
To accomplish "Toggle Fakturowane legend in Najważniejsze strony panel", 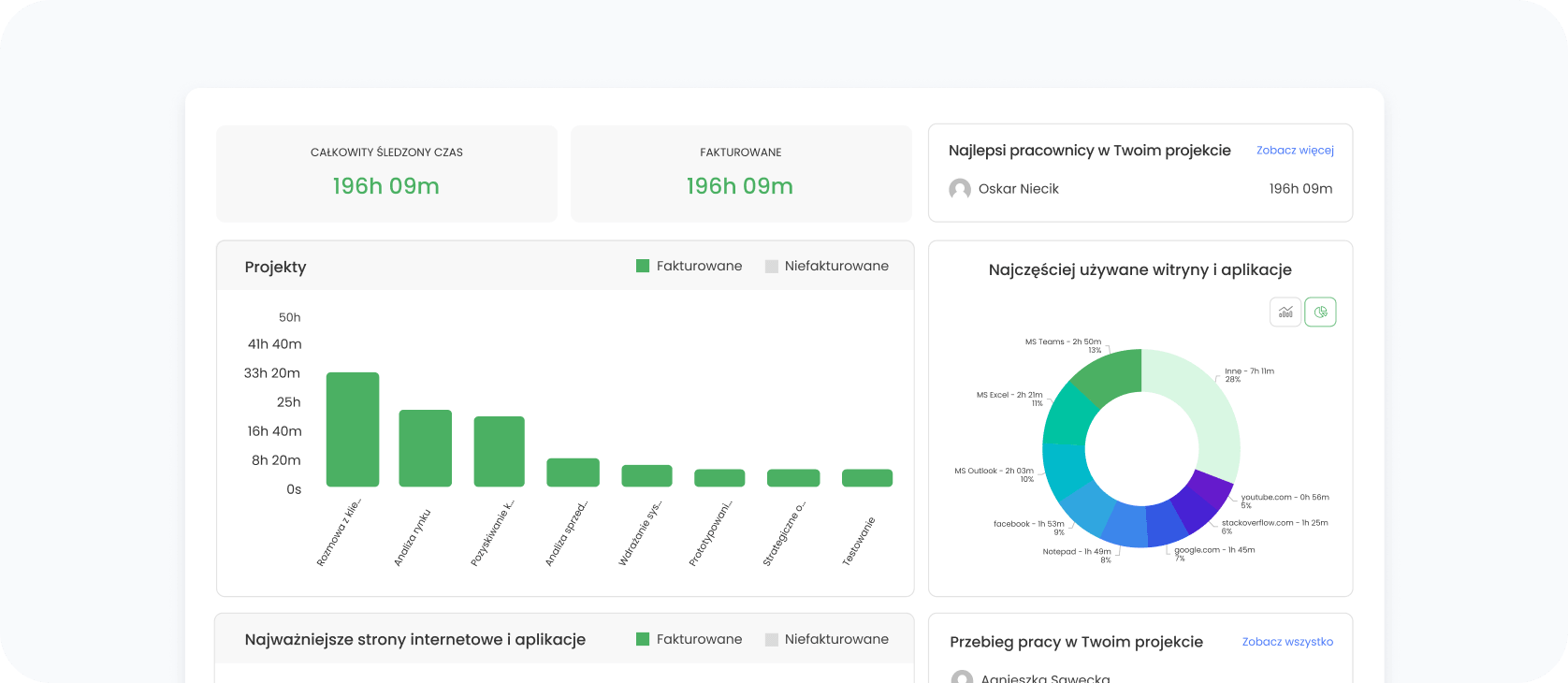I will click(x=690, y=640).
